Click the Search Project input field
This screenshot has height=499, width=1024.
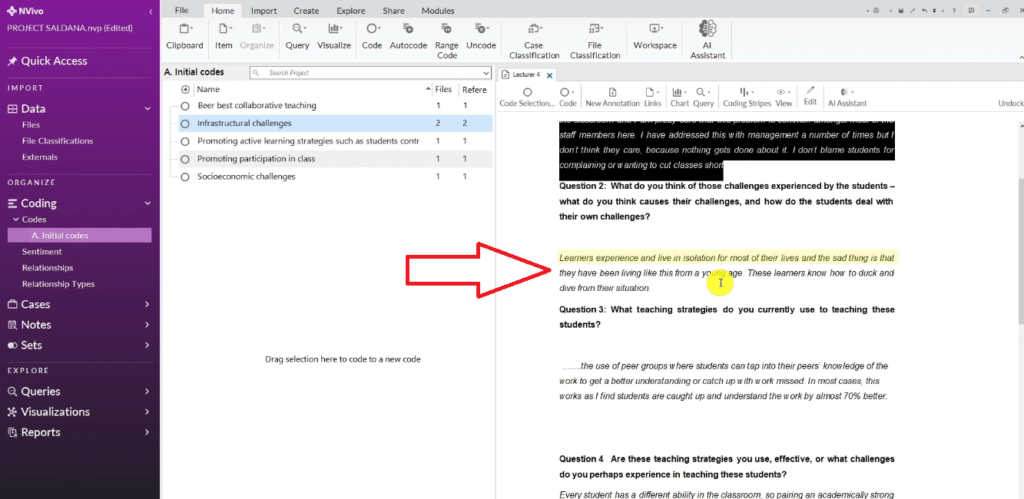point(370,73)
